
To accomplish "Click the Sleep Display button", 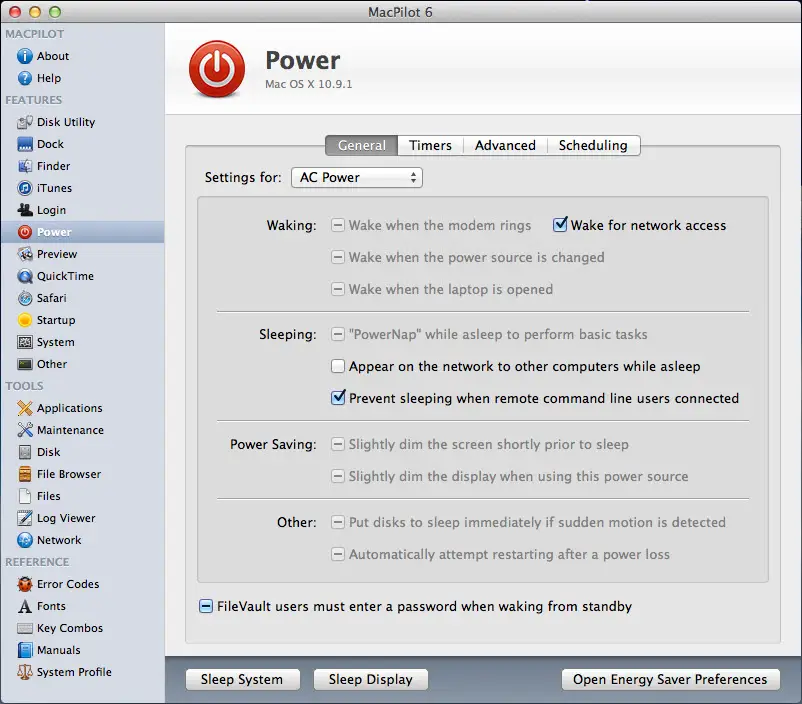I will pos(370,679).
